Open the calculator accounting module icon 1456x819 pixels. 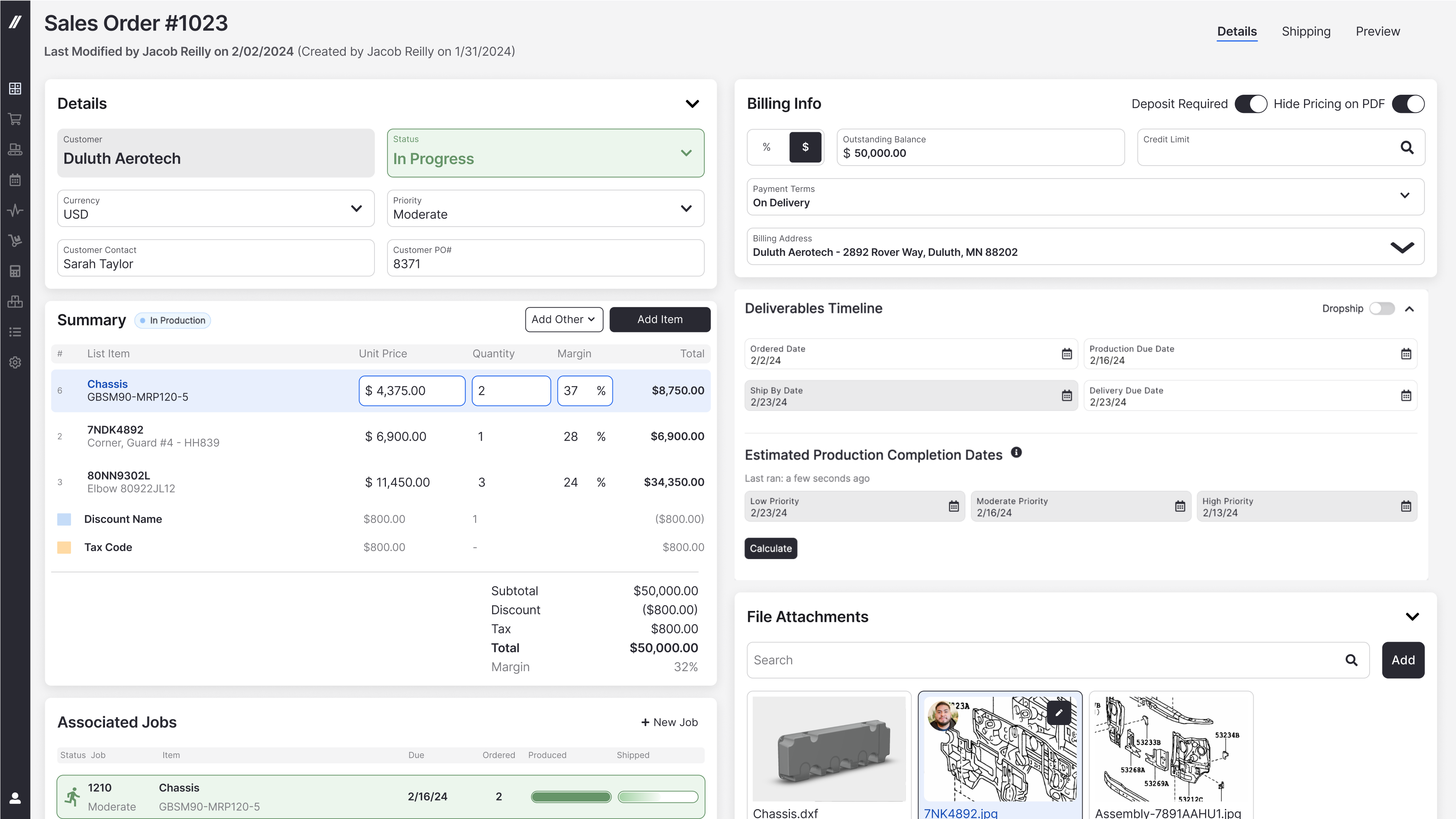[15, 271]
